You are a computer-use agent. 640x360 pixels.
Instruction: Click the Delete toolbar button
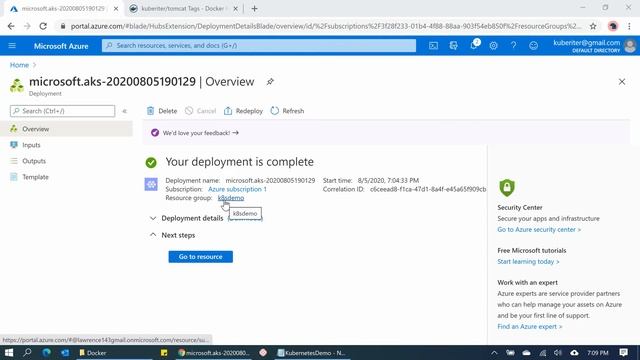point(162,111)
